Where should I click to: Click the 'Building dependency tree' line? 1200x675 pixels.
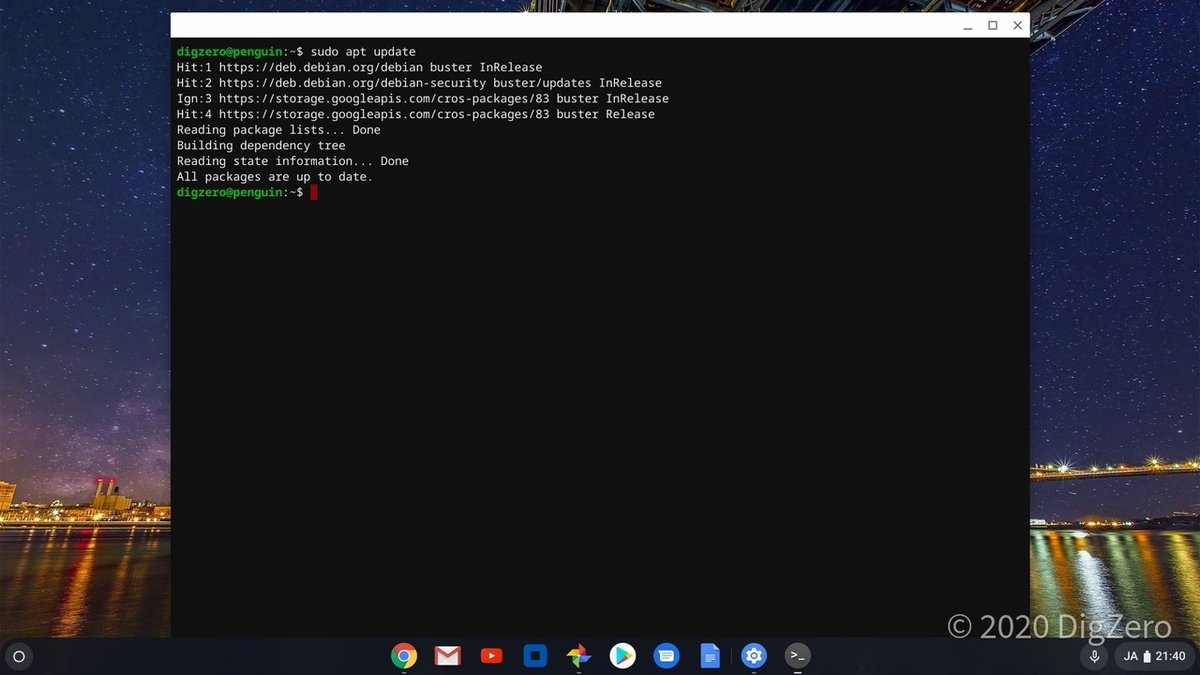pos(261,146)
